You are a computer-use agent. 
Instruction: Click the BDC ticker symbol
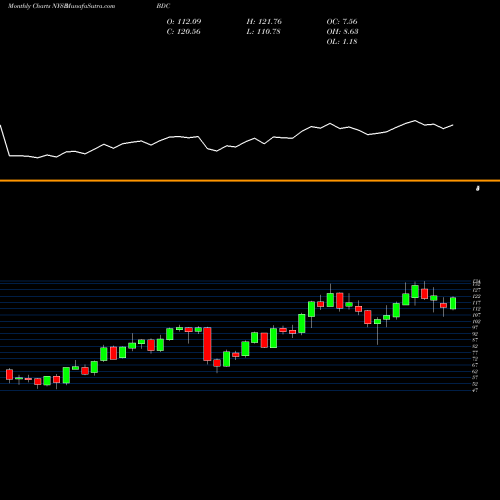(x=163, y=6)
